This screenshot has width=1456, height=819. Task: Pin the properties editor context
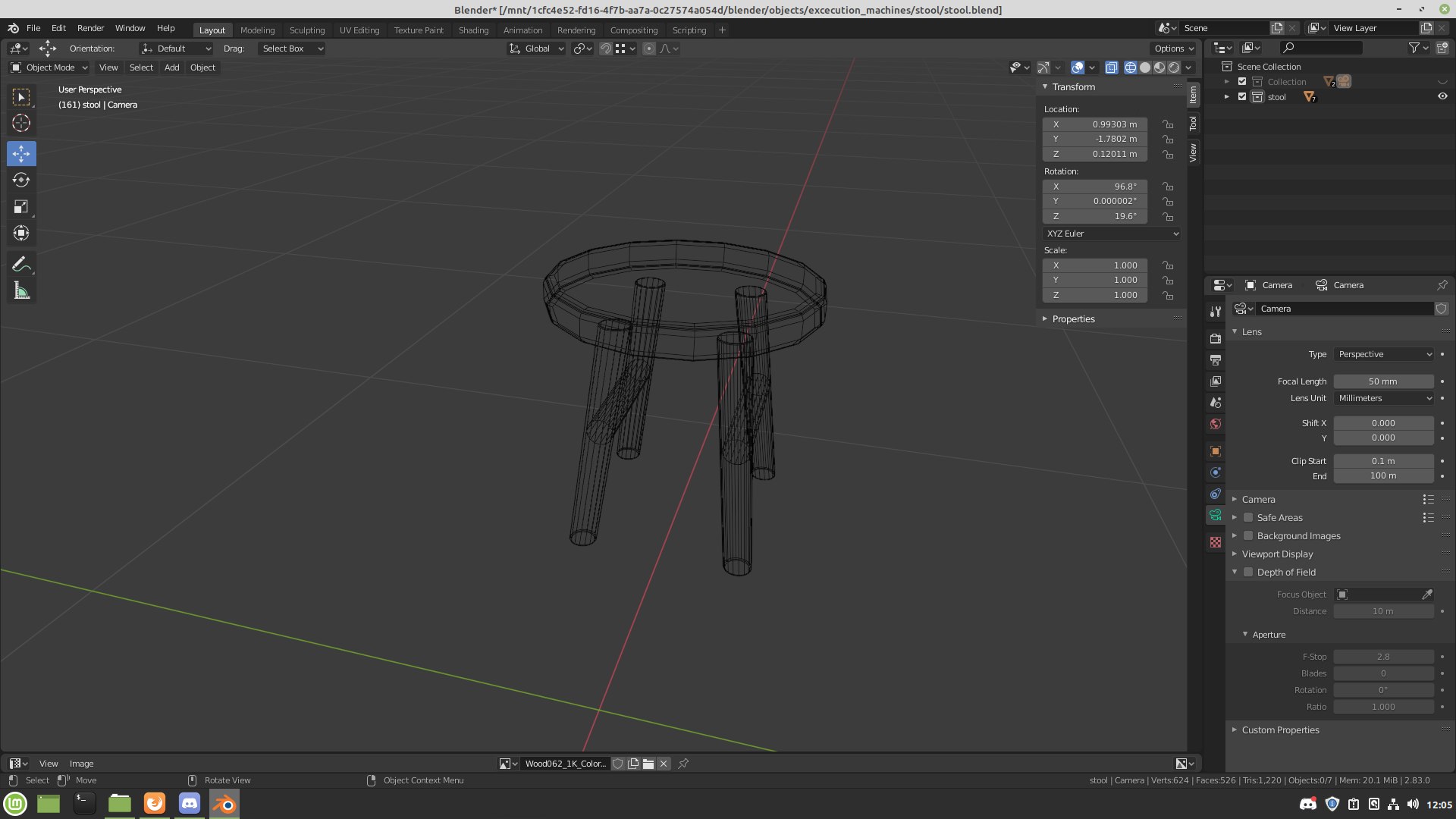click(x=1442, y=285)
